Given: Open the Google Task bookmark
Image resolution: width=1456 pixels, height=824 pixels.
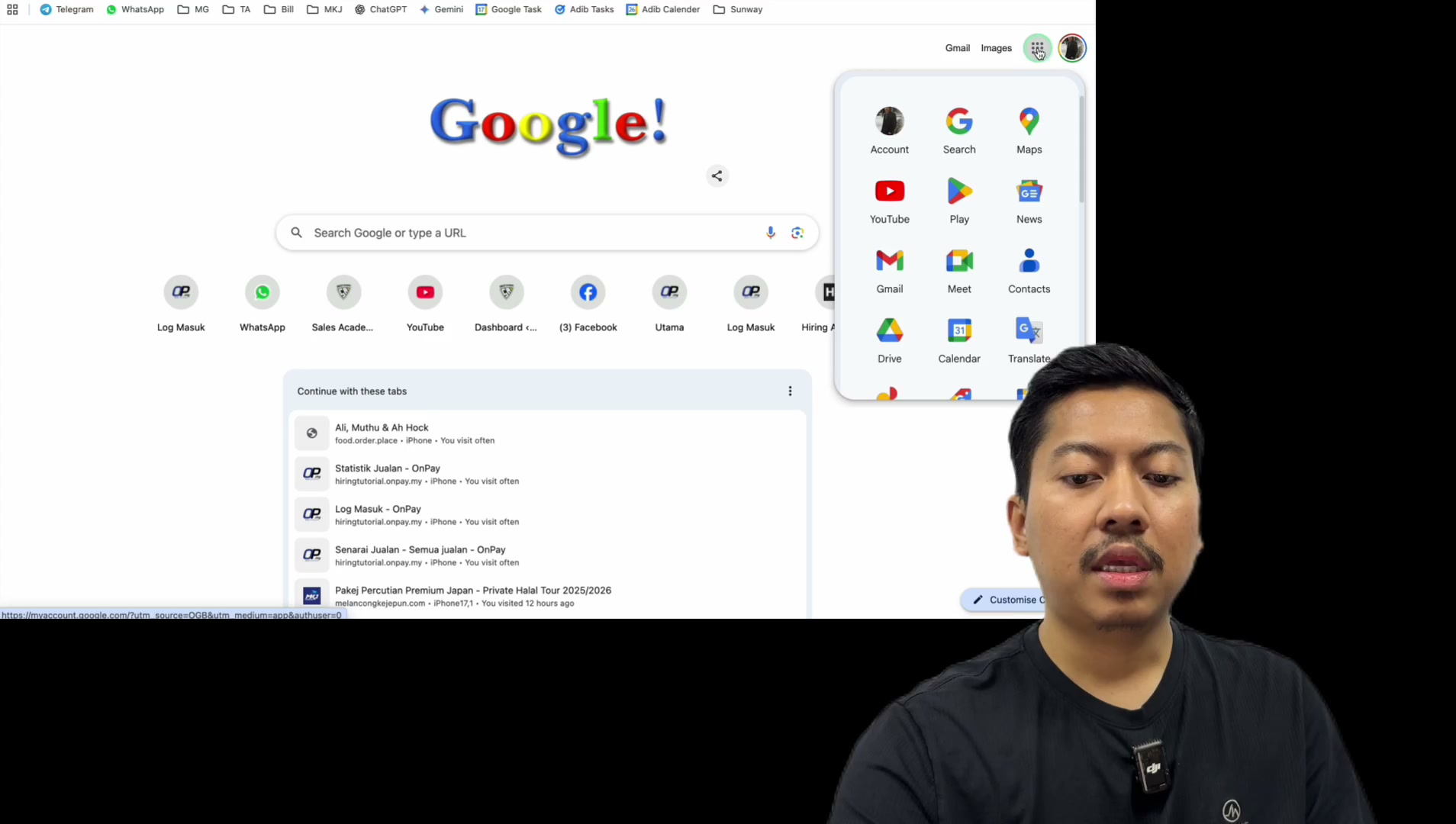Looking at the screenshot, I should [x=508, y=9].
